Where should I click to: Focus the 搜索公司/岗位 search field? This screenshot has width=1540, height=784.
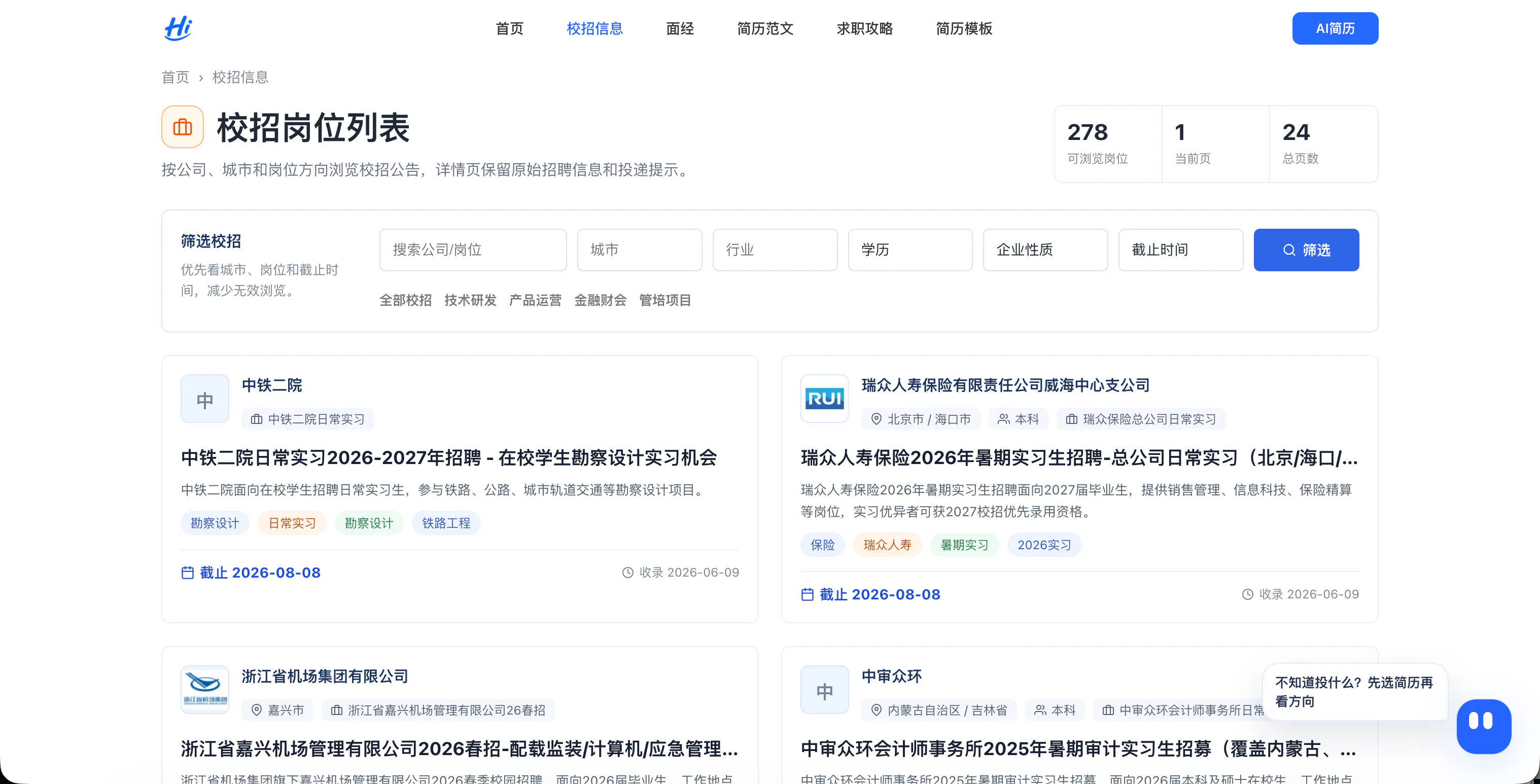(x=473, y=250)
